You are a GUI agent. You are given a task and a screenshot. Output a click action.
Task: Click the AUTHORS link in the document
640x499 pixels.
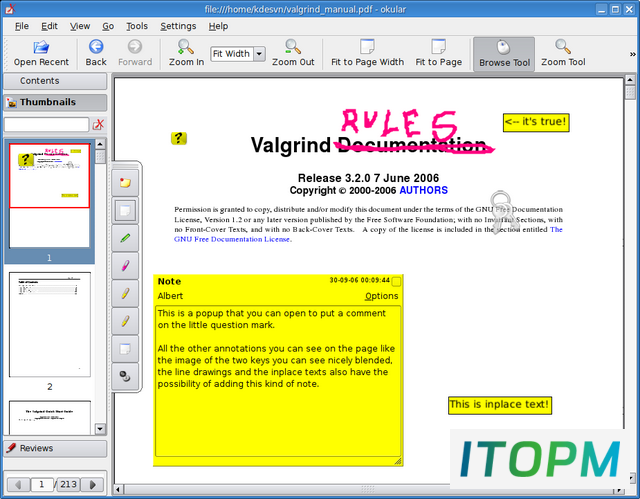[x=423, y=190]
